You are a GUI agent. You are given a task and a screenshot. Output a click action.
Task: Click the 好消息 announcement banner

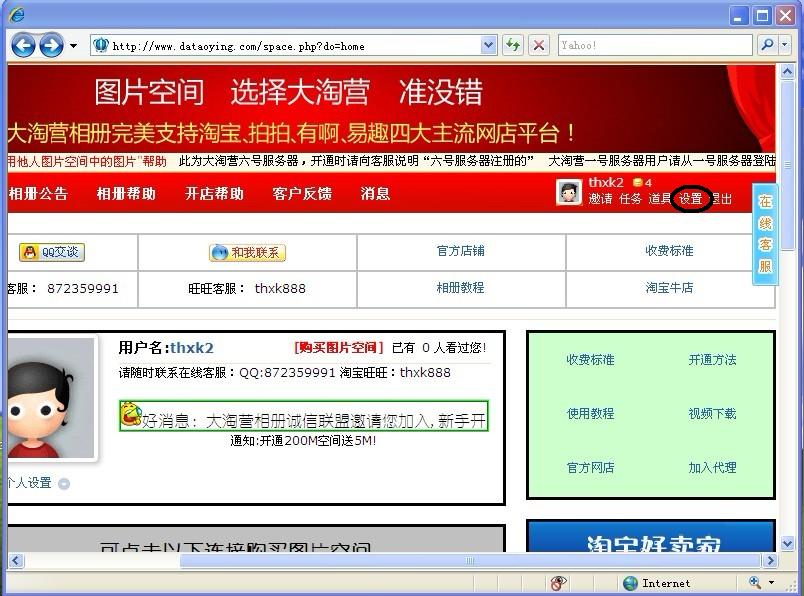pos(304,416)
